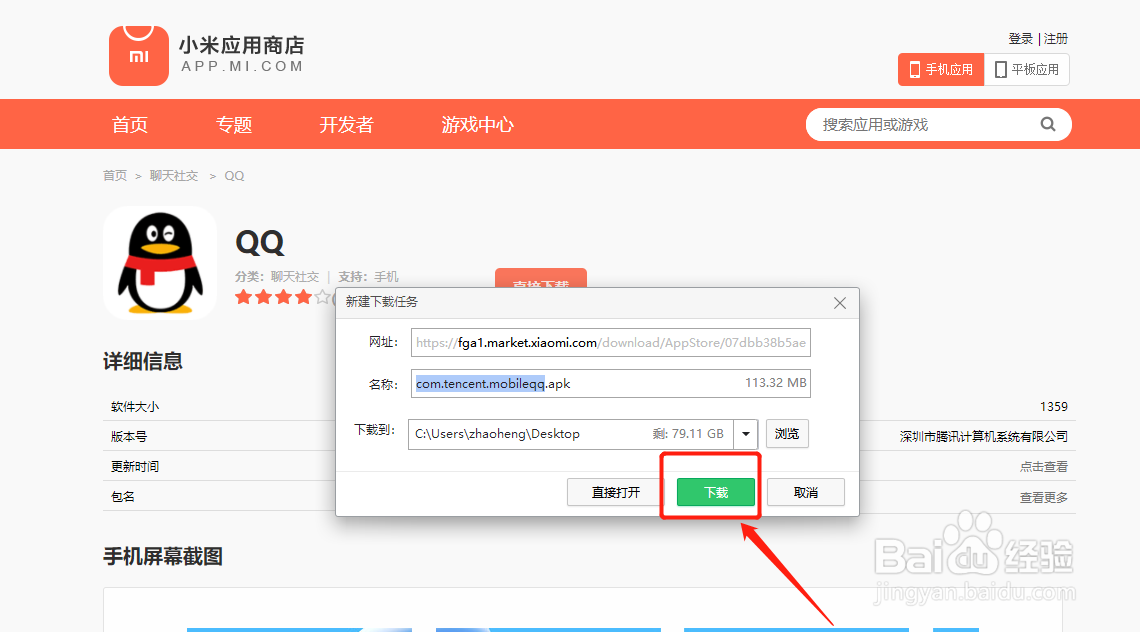Click the 小米应用商店 title text
This screenshot has height=632, width=1140.
[241, 45]
